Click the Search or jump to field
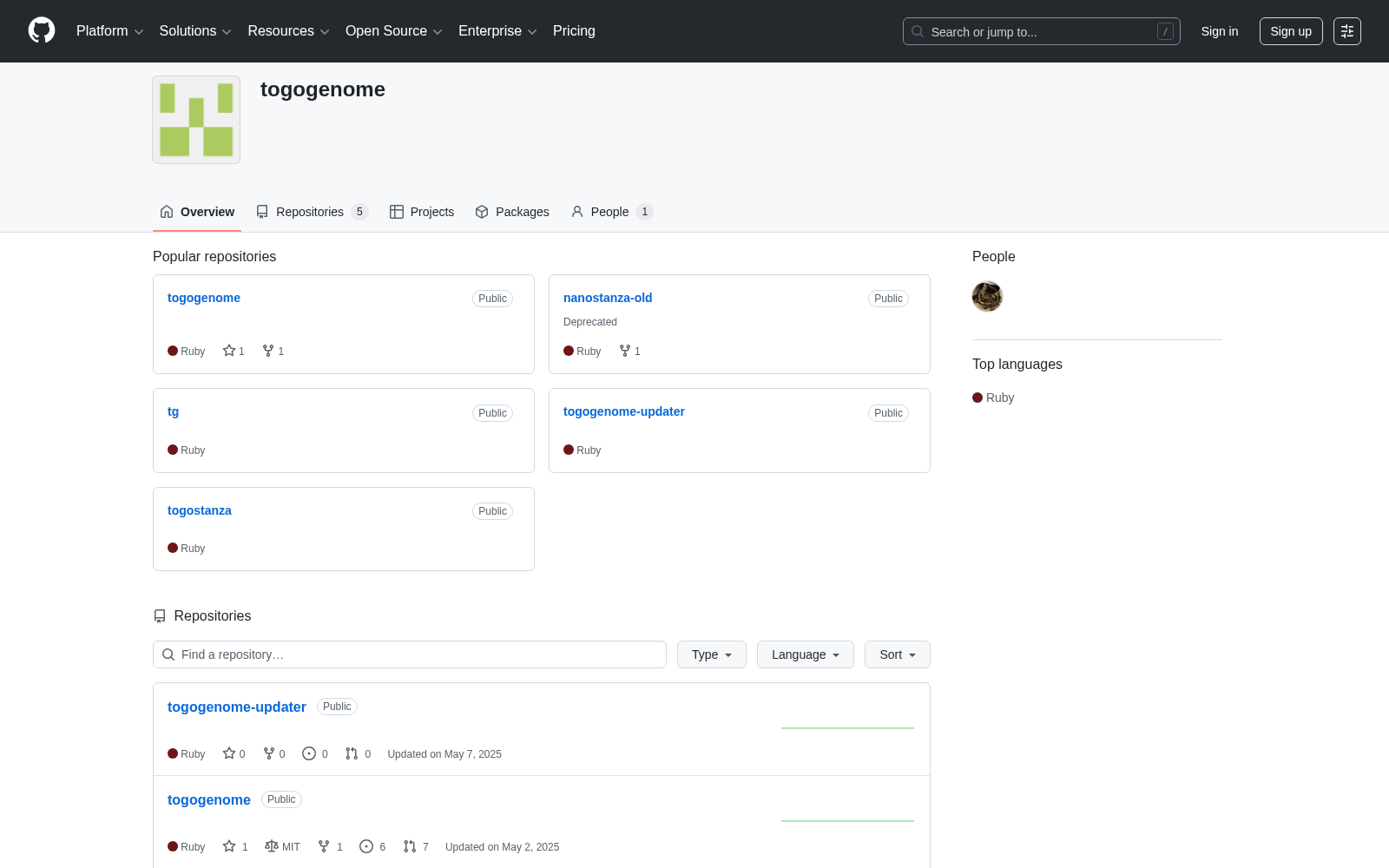 (x=1042, y=31)
